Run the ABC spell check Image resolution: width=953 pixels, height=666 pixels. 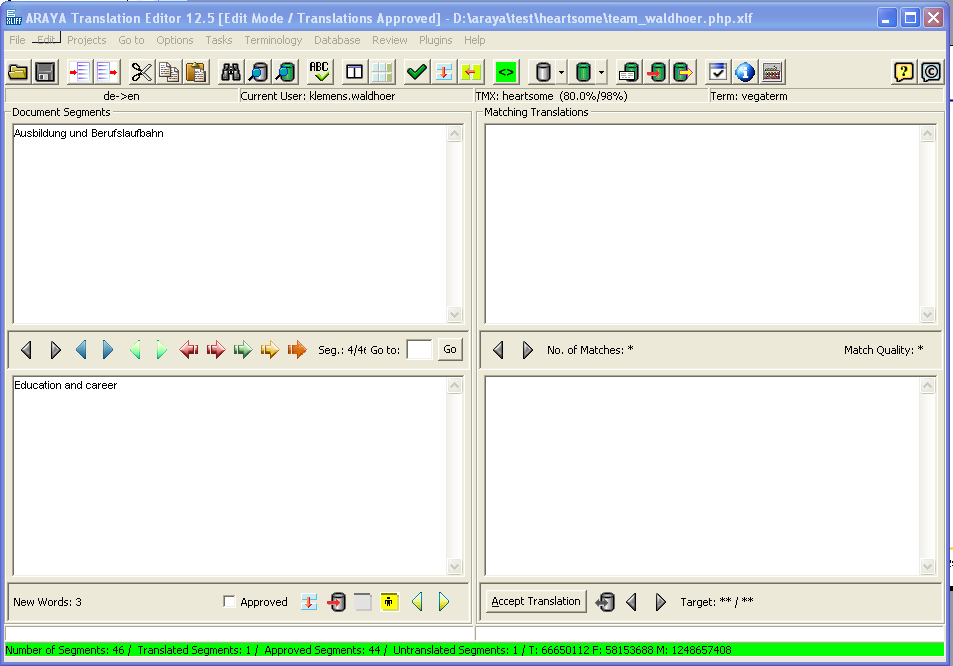(x=319, y=72)
